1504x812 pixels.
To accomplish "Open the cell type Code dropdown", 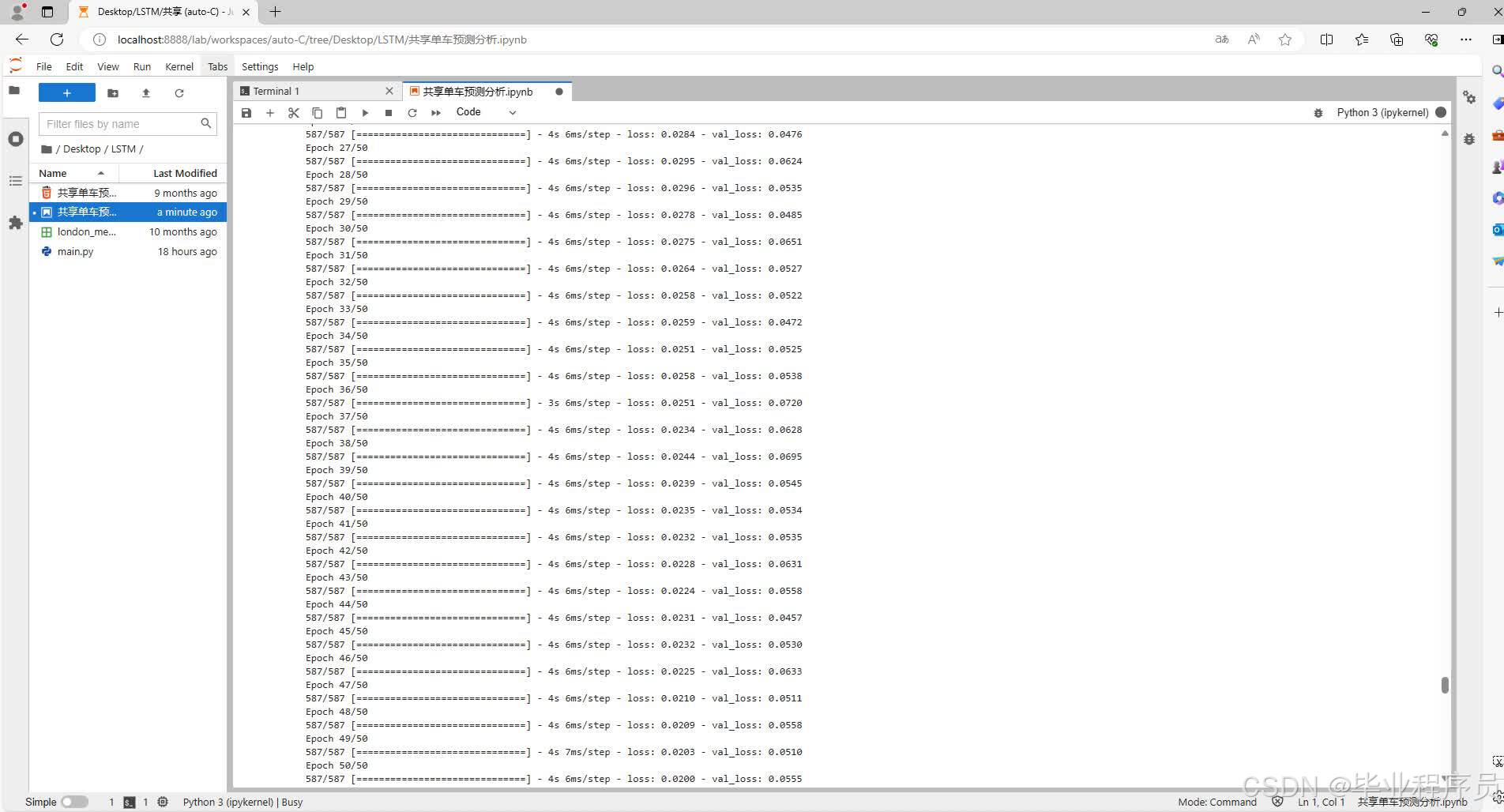I will pos(486,112).
